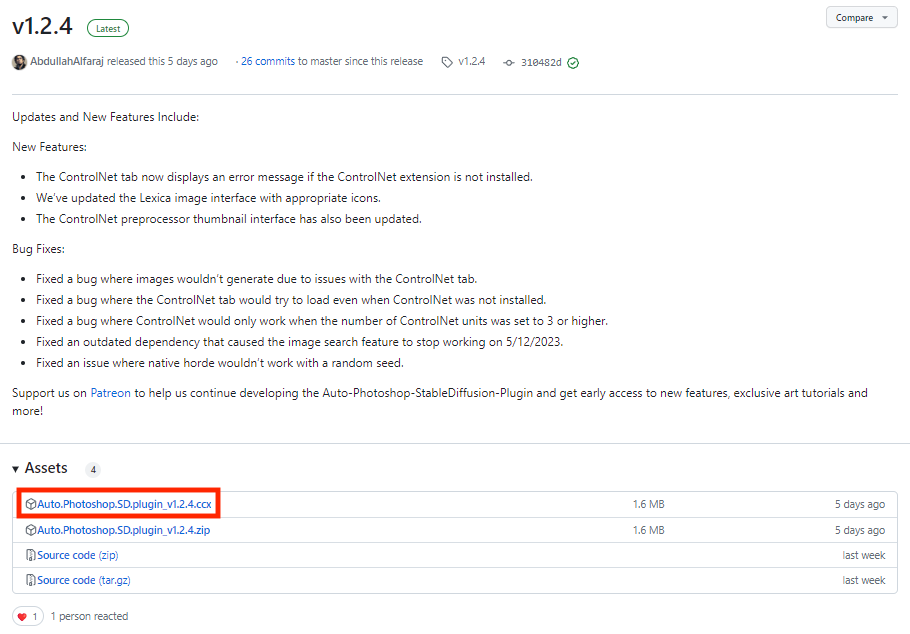Screen dimensions: 910x634
Task: Click 'Updates and New Features Include:' text
Action: [106, 117]
